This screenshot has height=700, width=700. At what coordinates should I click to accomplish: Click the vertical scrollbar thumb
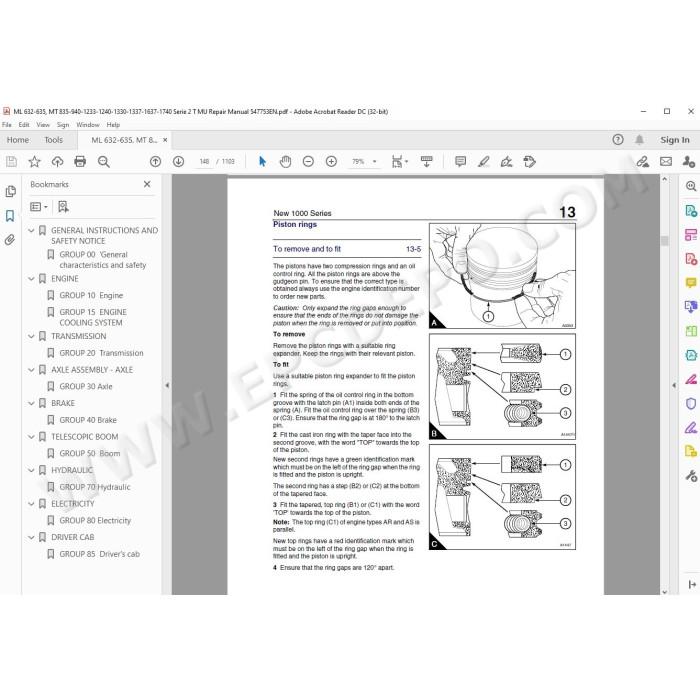pyautogui.click(x=664, y=241)
